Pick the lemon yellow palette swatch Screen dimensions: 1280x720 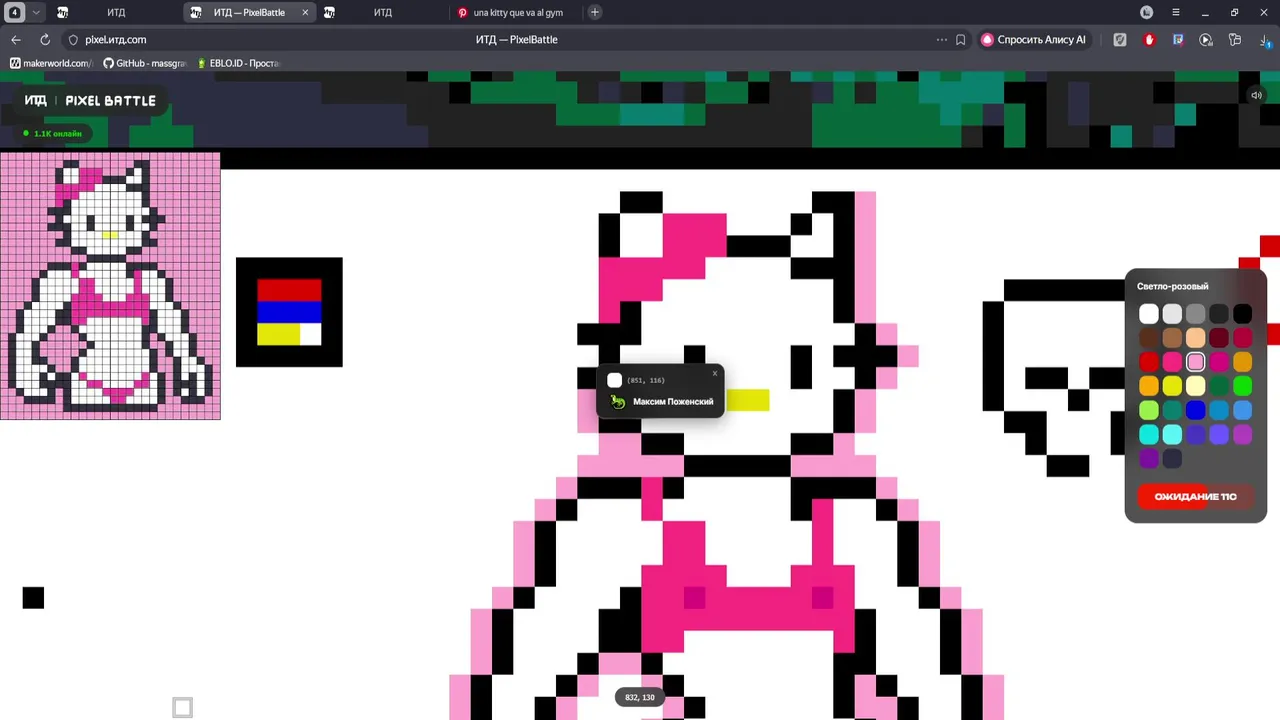(x=1172, y=386)
